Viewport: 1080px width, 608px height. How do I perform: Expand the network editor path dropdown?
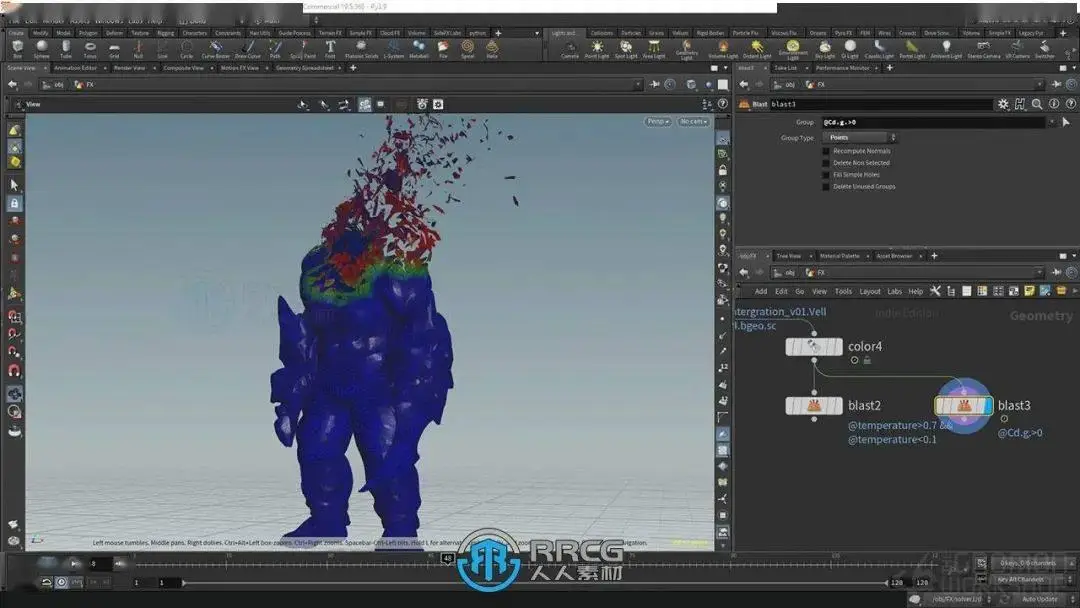[x=1039, y=272]
